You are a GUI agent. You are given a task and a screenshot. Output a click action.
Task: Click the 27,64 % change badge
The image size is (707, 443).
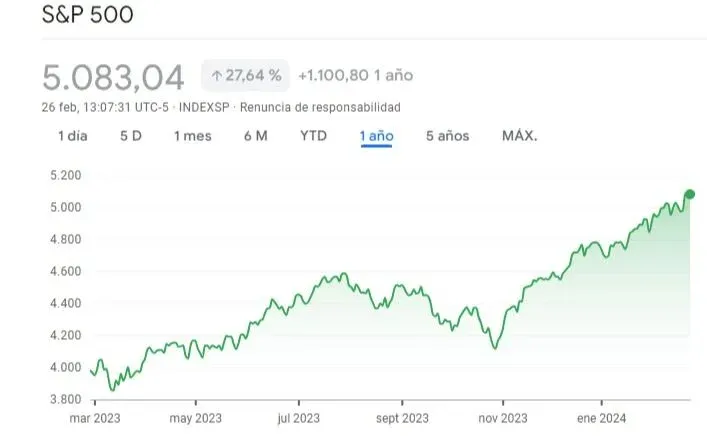(x=246, y=75)
